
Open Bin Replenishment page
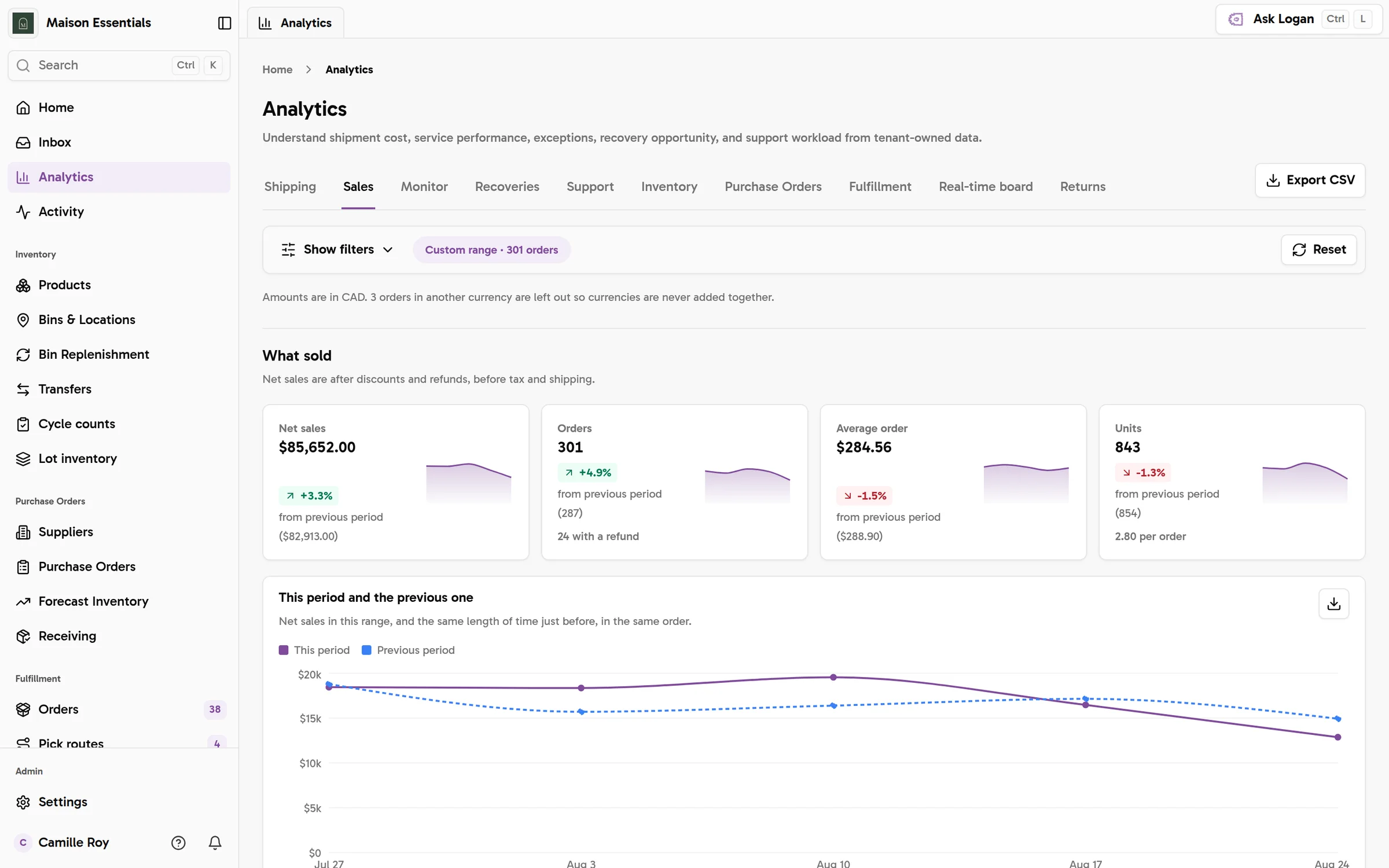(x=119, y=355)
